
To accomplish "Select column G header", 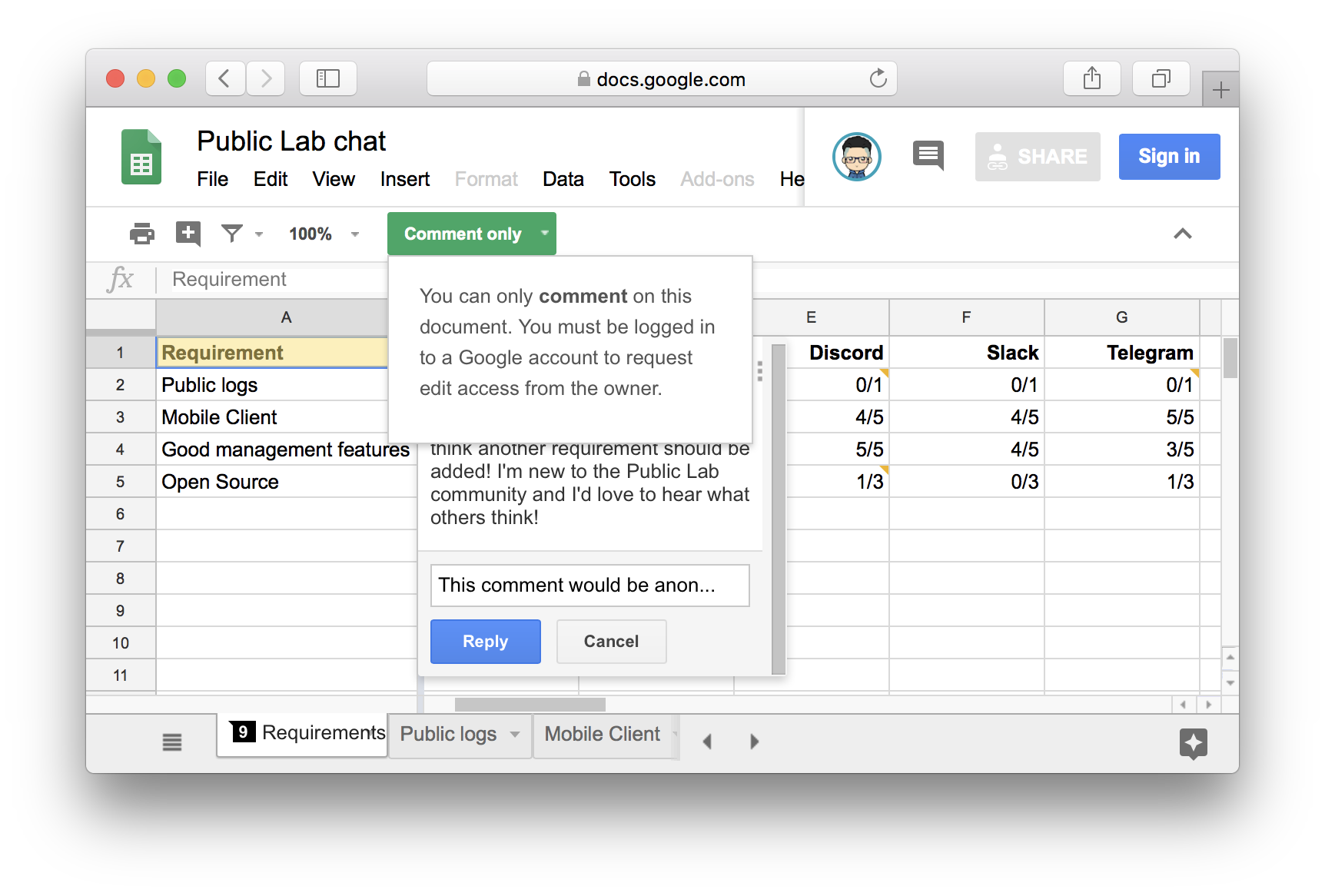I will pos(1122,317).
